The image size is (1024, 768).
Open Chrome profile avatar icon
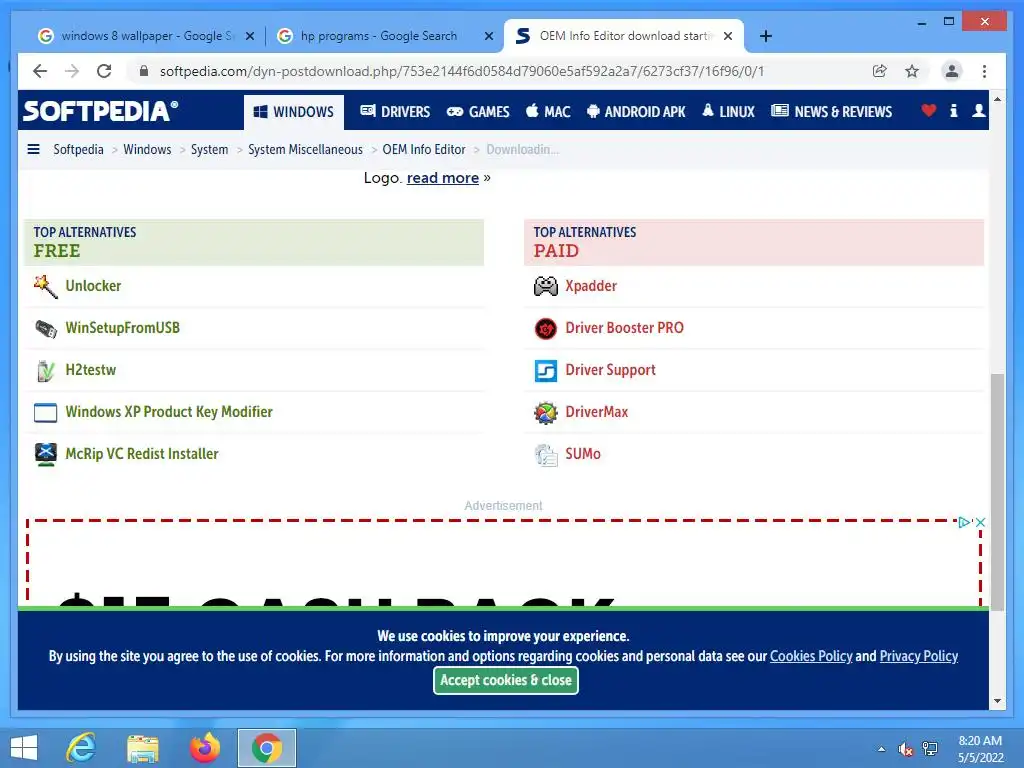pos(952,71)
